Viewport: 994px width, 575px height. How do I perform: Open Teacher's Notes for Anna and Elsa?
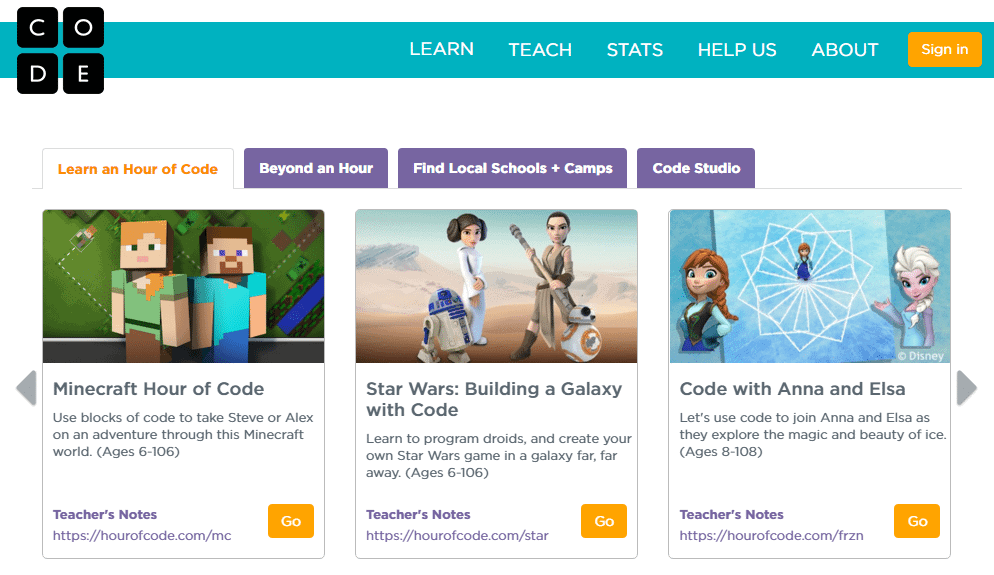tap(732, 514)
